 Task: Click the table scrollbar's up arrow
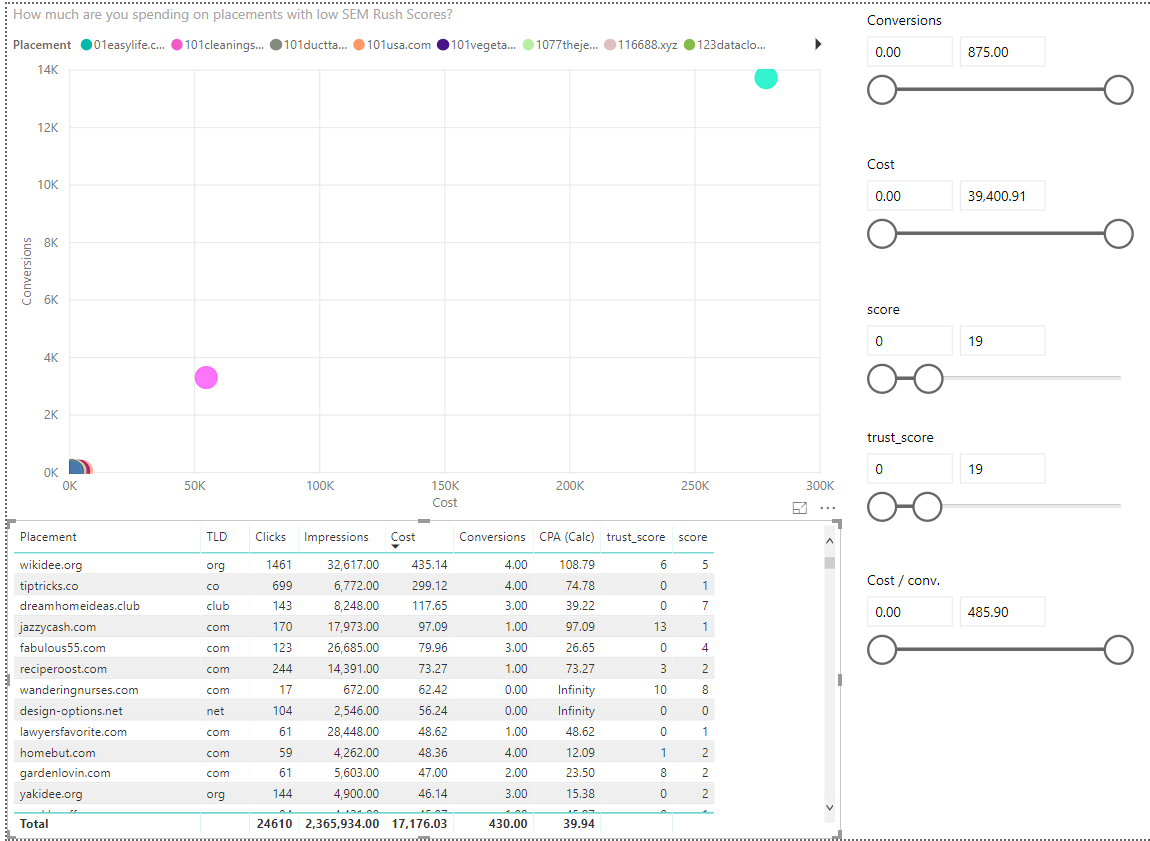(828, 541)
